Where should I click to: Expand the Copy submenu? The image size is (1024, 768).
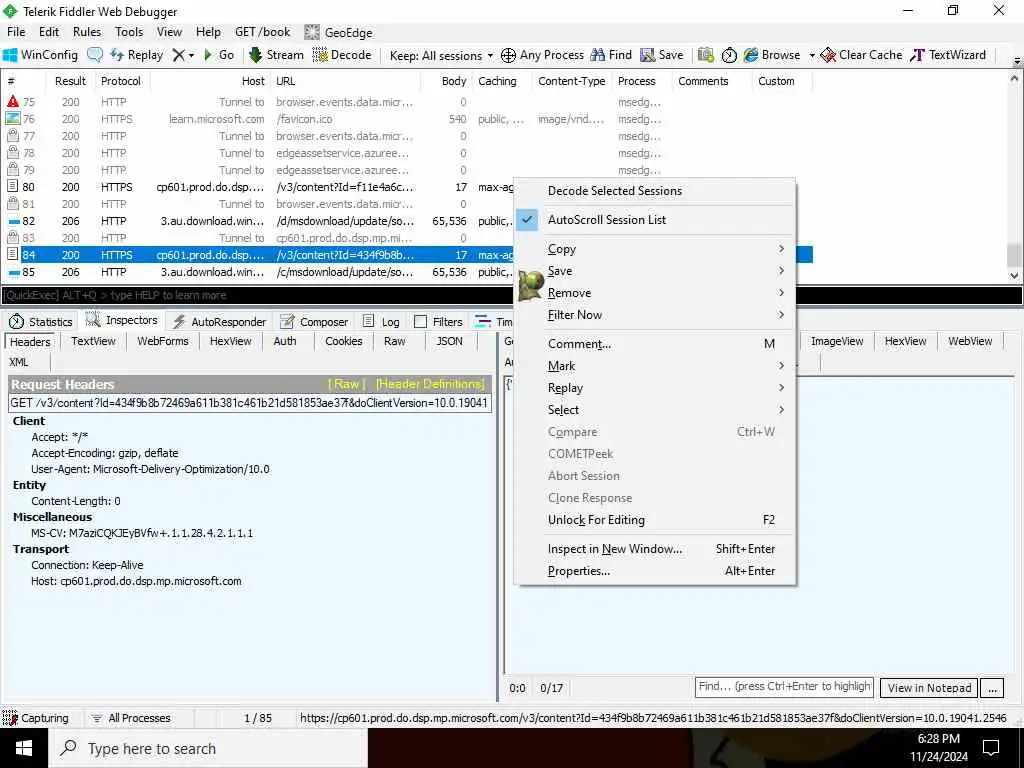tap(656, 249)
